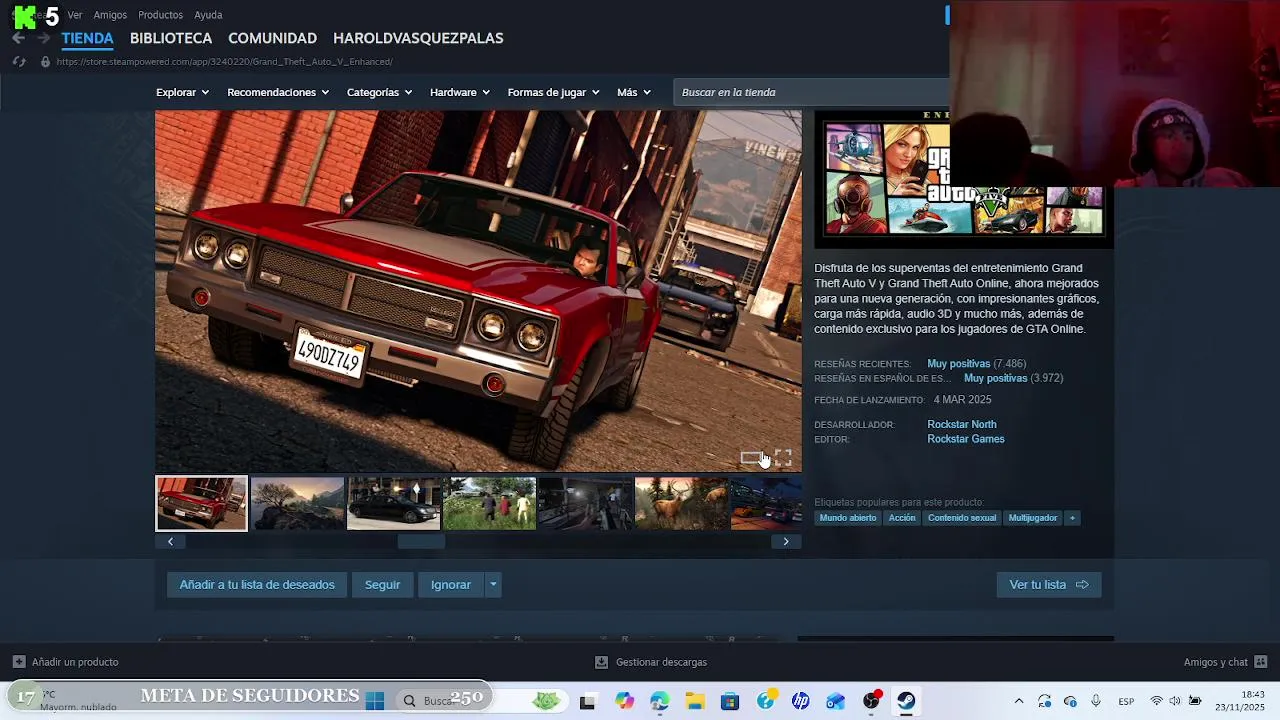Click Añadir a tu lista de deseados
Image resolution: width=1280 pixels, height=720 pixels.
(257, 585)
